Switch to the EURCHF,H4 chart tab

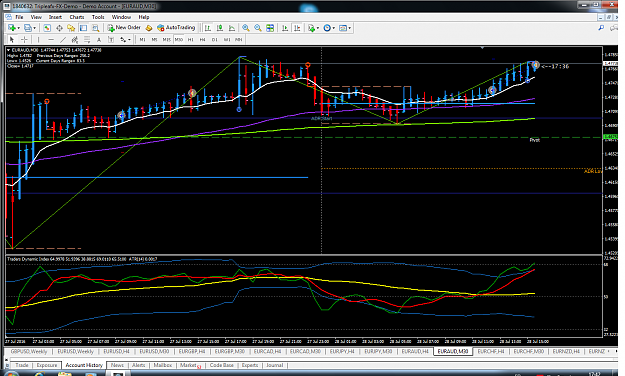click(491, 351)
